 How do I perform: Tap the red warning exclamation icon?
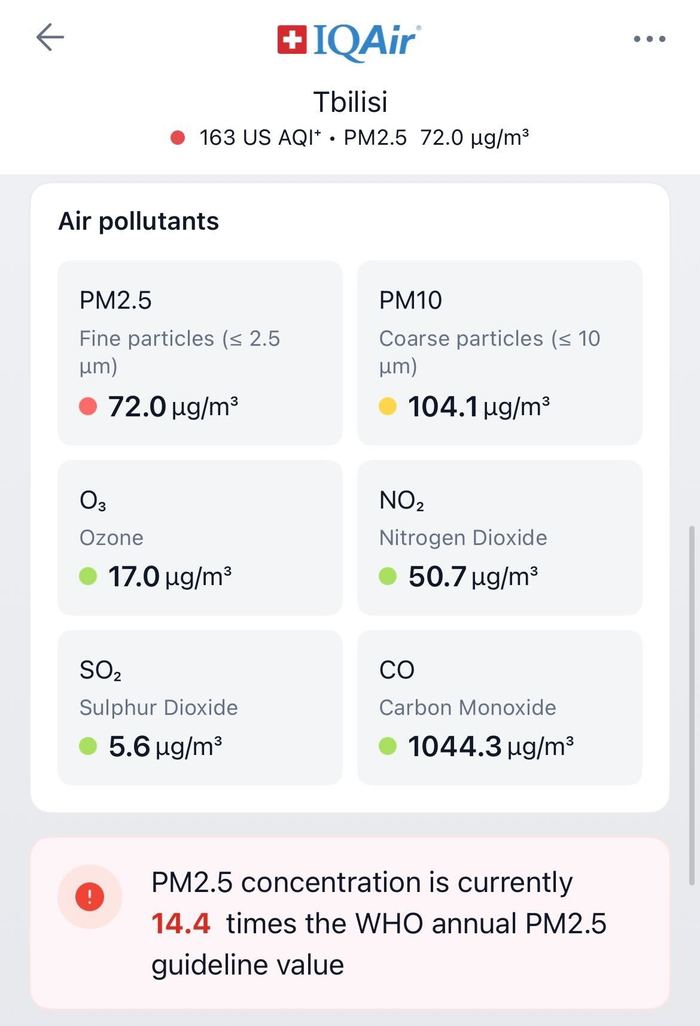point(89,897)
